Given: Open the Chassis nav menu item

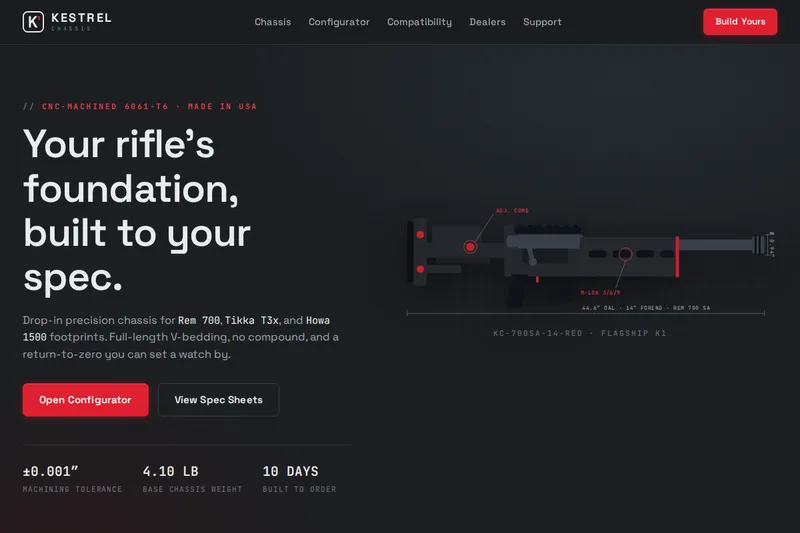Looking at the screenshot, I should click(272, 22).
